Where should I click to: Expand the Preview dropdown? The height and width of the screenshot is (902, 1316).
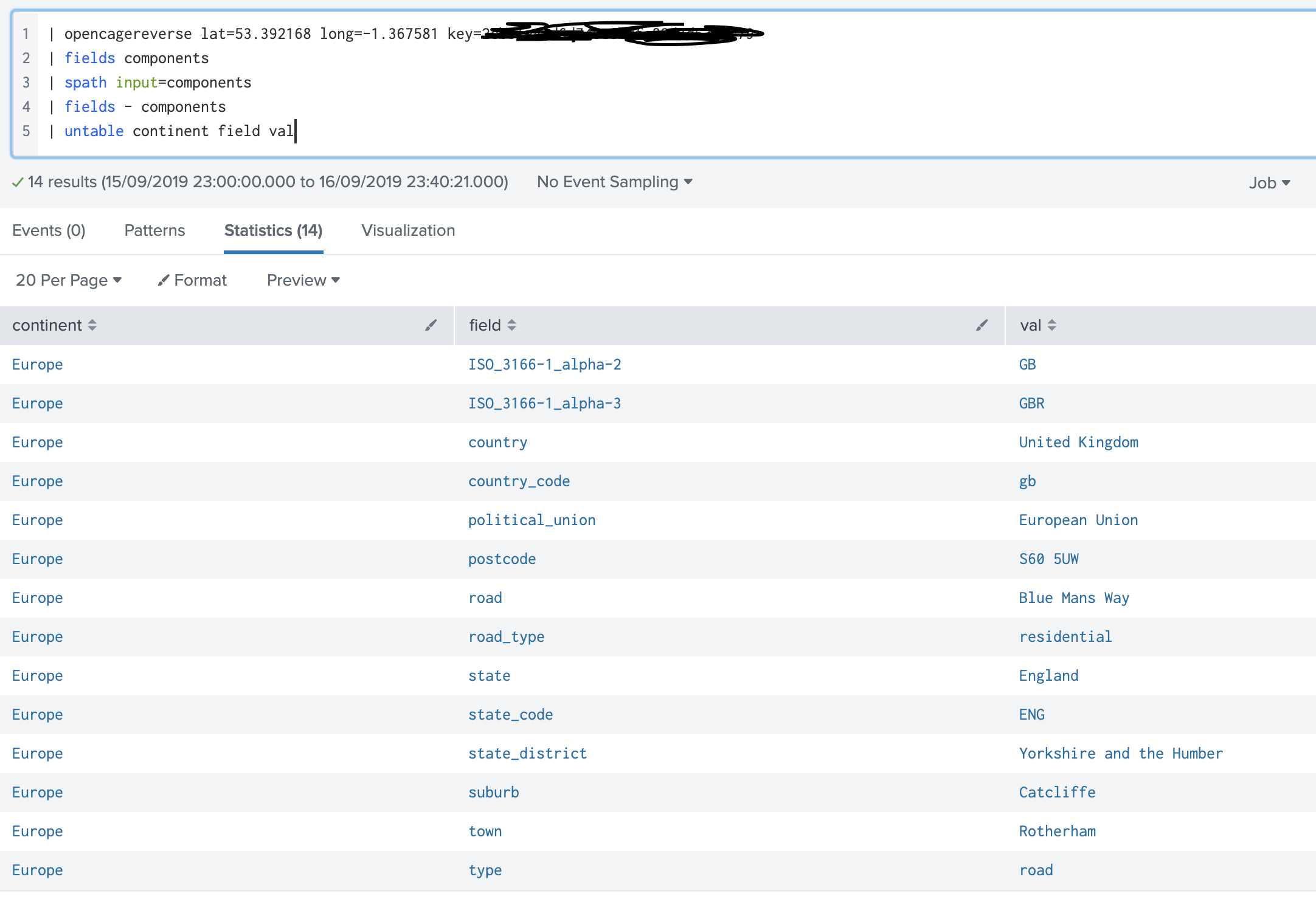(303, 280)
